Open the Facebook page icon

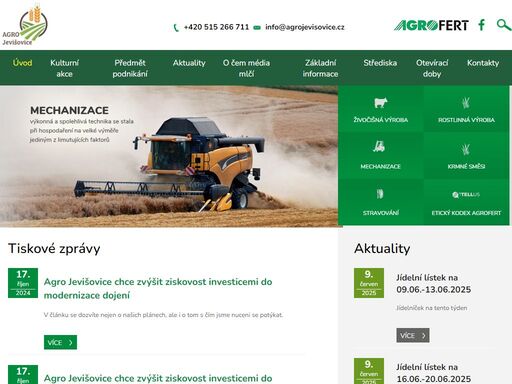click(482, 25)
